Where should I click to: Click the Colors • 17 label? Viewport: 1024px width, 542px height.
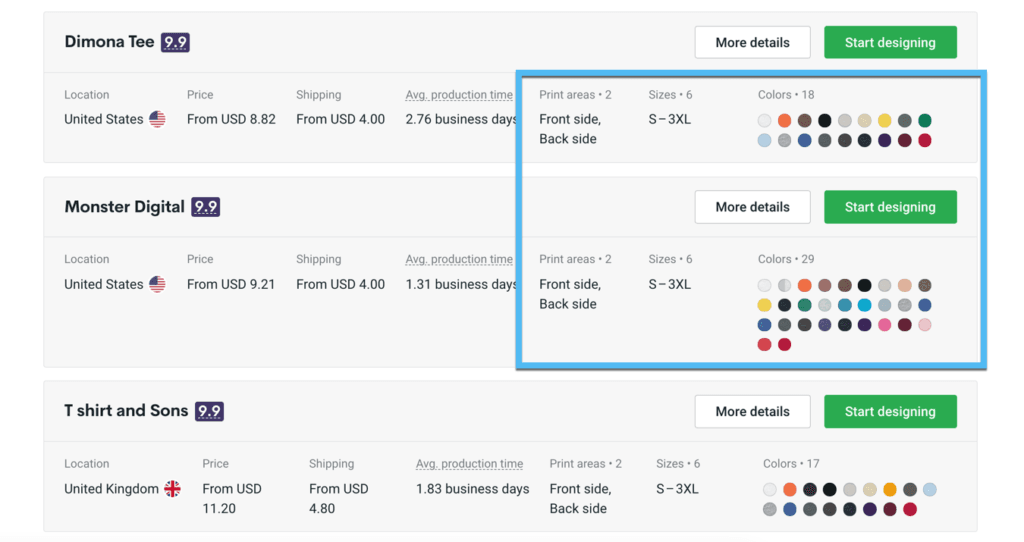coord(791,464)
